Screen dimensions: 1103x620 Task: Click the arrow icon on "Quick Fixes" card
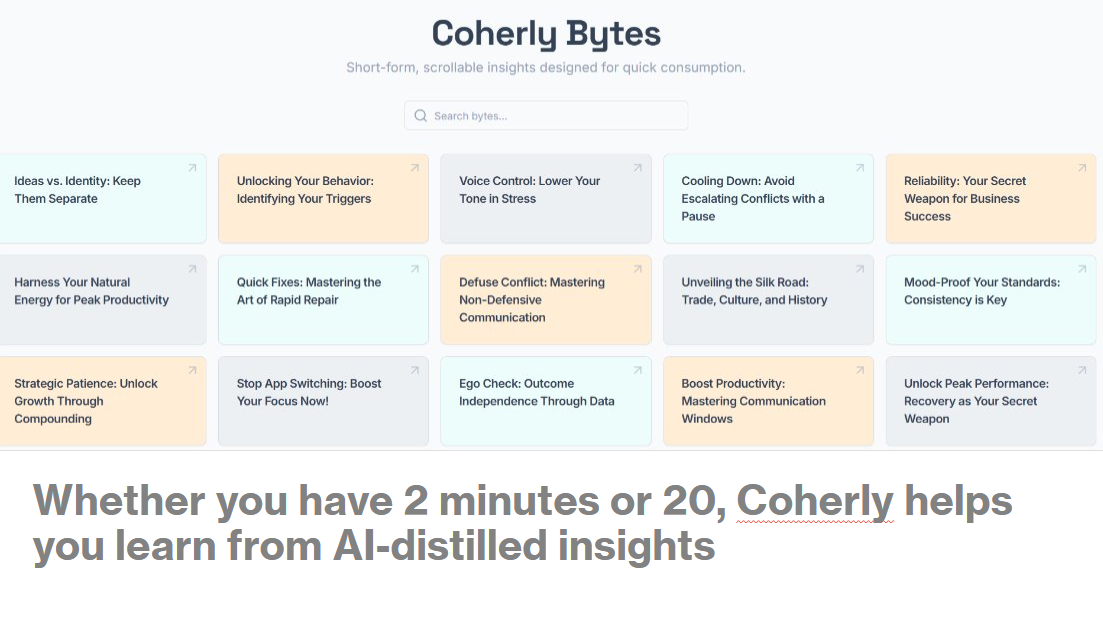point(414,269)
